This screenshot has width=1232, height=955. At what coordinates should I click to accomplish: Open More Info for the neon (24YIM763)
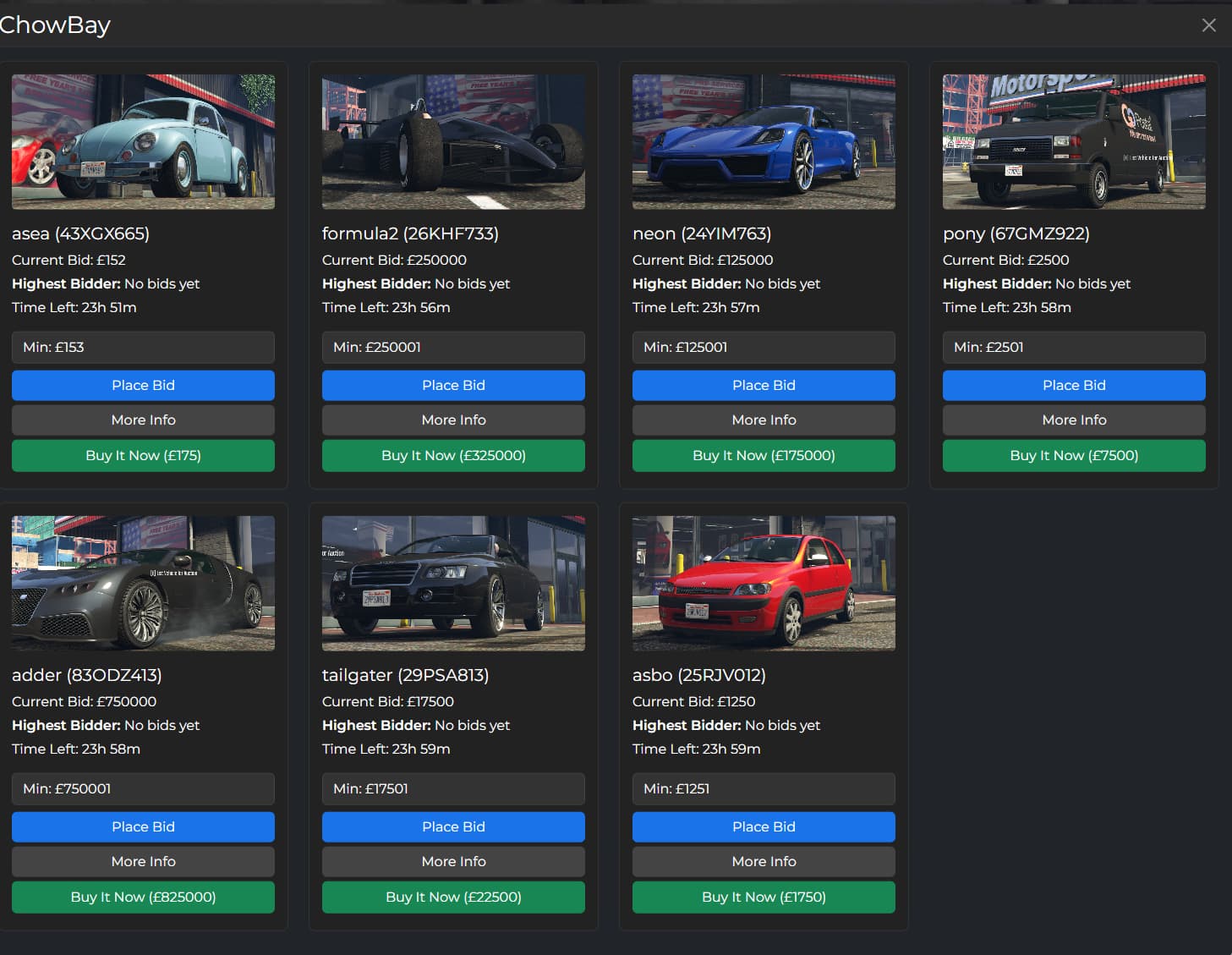tap(763, 420)
